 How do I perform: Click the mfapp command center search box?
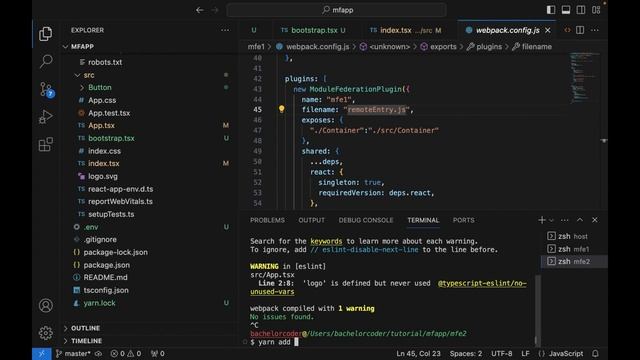pos(336,10)
